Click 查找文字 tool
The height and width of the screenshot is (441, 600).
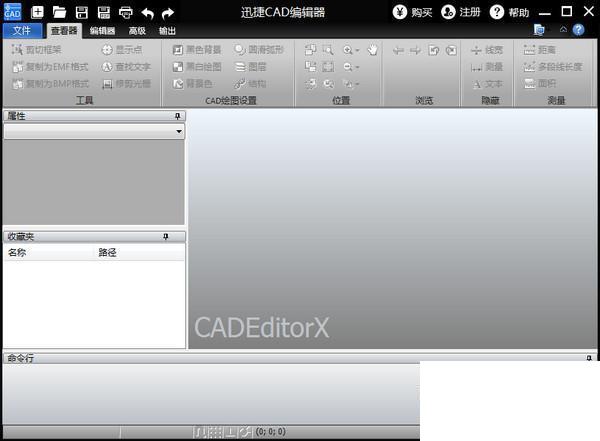tap(126, 67)
